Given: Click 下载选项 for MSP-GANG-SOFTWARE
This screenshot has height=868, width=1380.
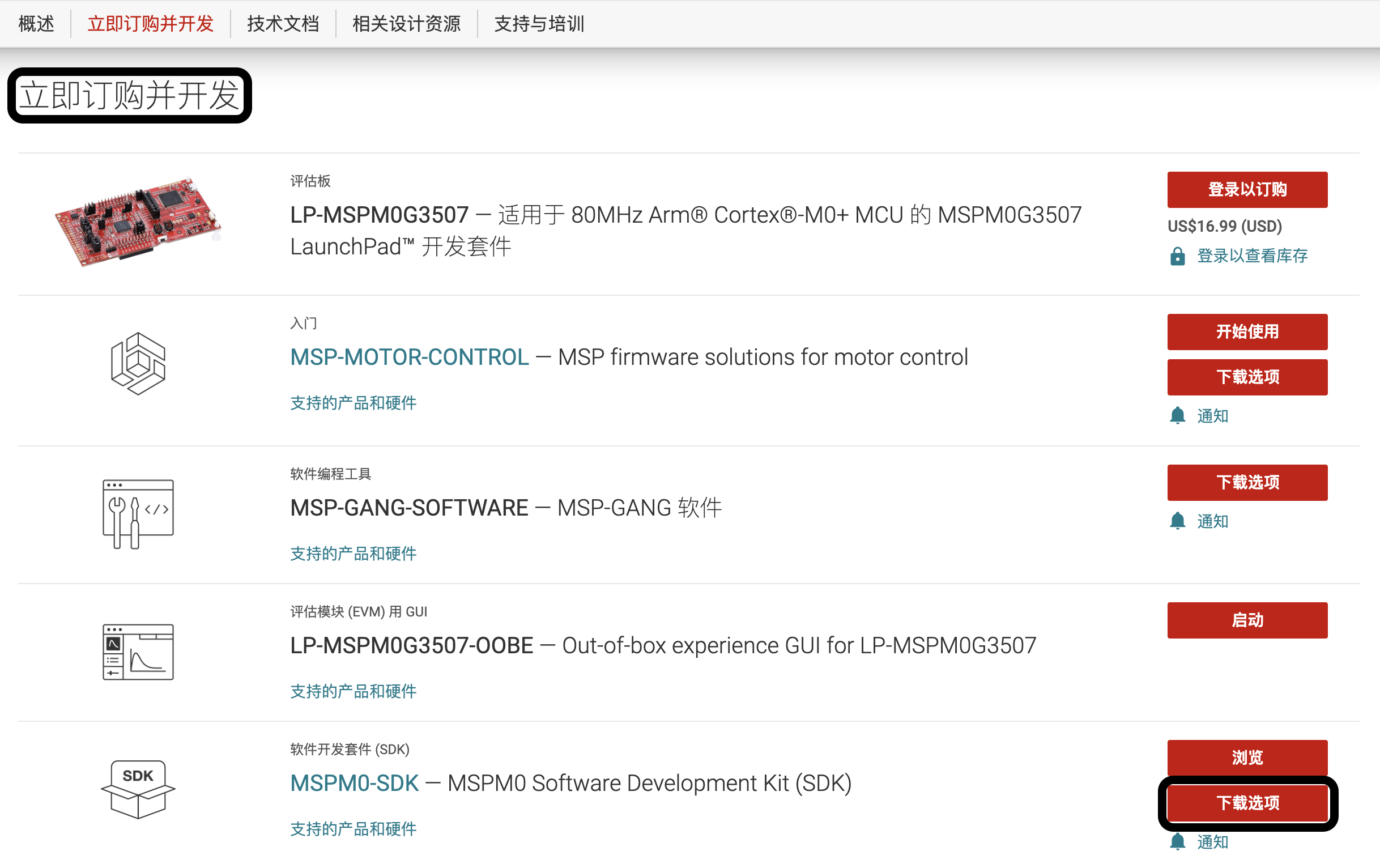Looking at the screenshot, I should [x=1247, y=483].
